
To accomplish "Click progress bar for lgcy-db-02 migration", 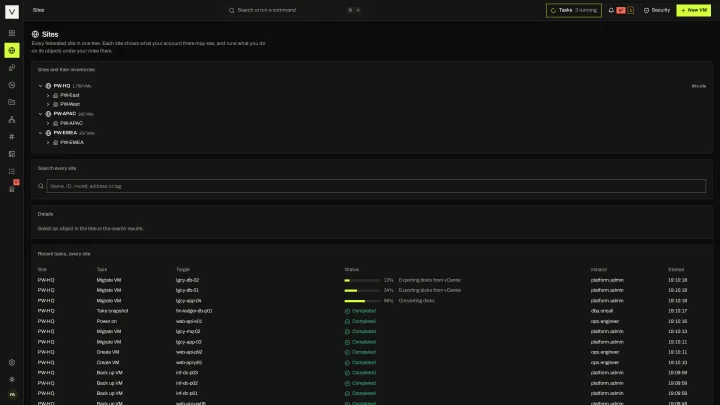I will (362, 280).
